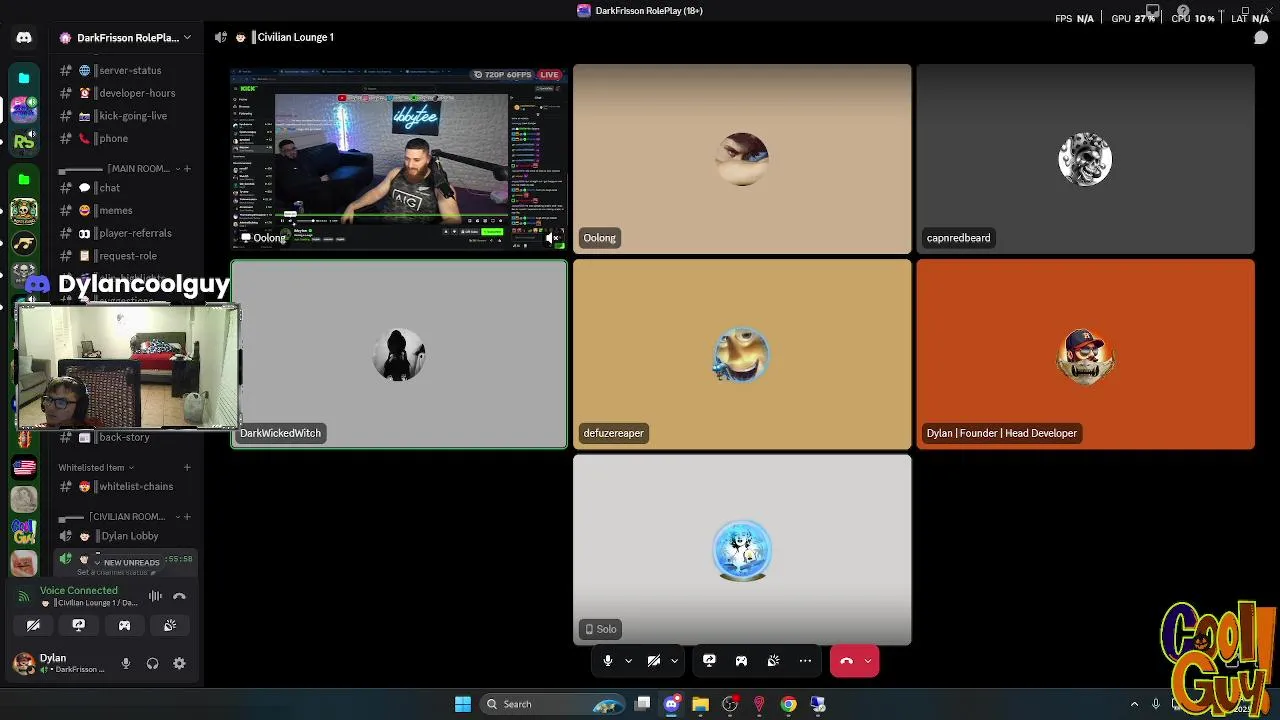Mute microphone in the call control bar
Image resolution: width=1280 pixels, height=720 pixels.
click(607, 661)
